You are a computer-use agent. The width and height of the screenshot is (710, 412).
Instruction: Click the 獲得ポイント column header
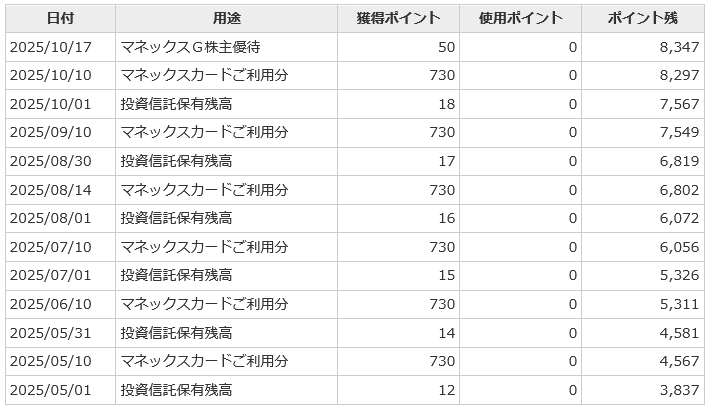tap(398, 18)
